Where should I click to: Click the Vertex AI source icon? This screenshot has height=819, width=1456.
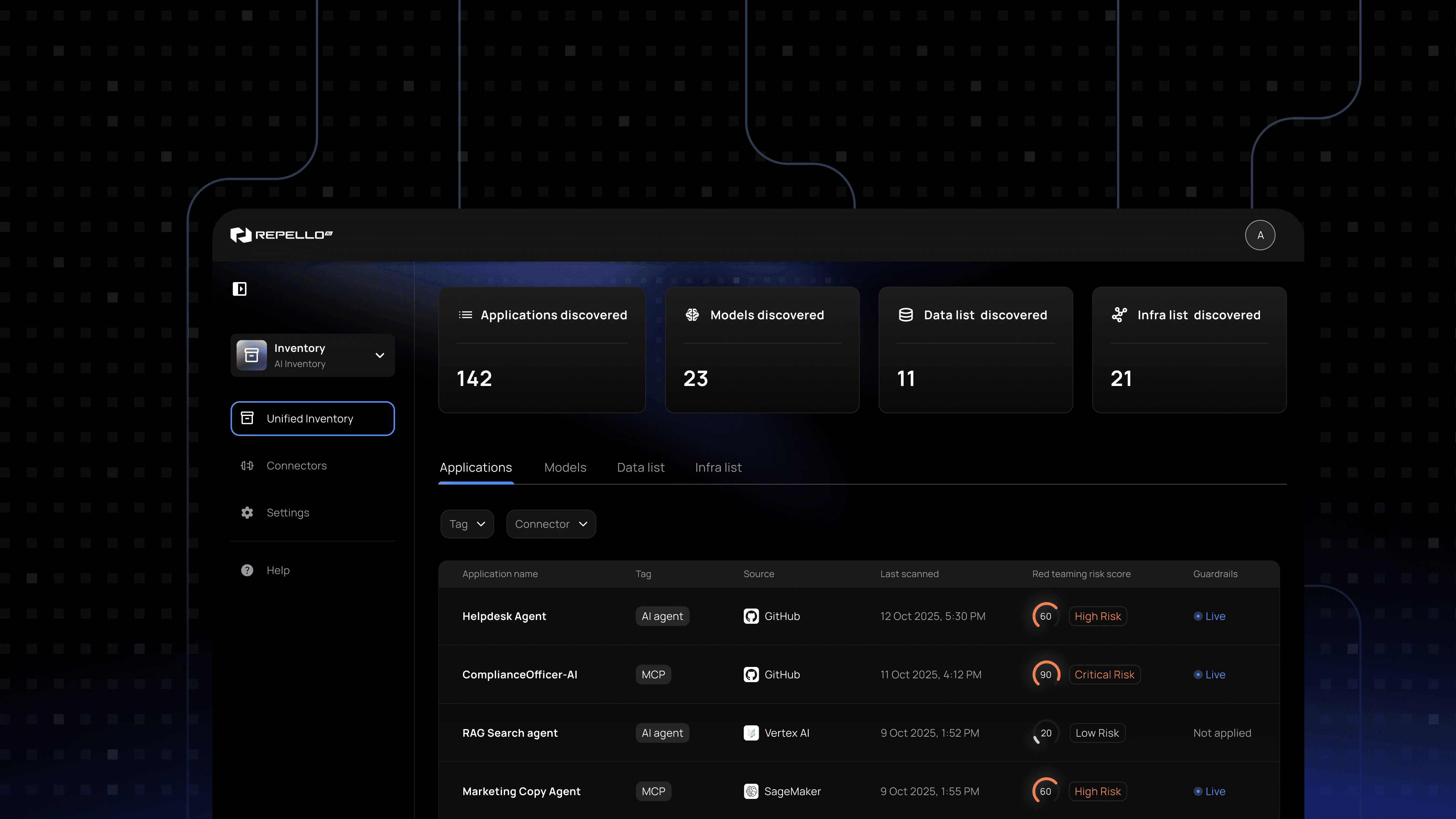[751, 733]
